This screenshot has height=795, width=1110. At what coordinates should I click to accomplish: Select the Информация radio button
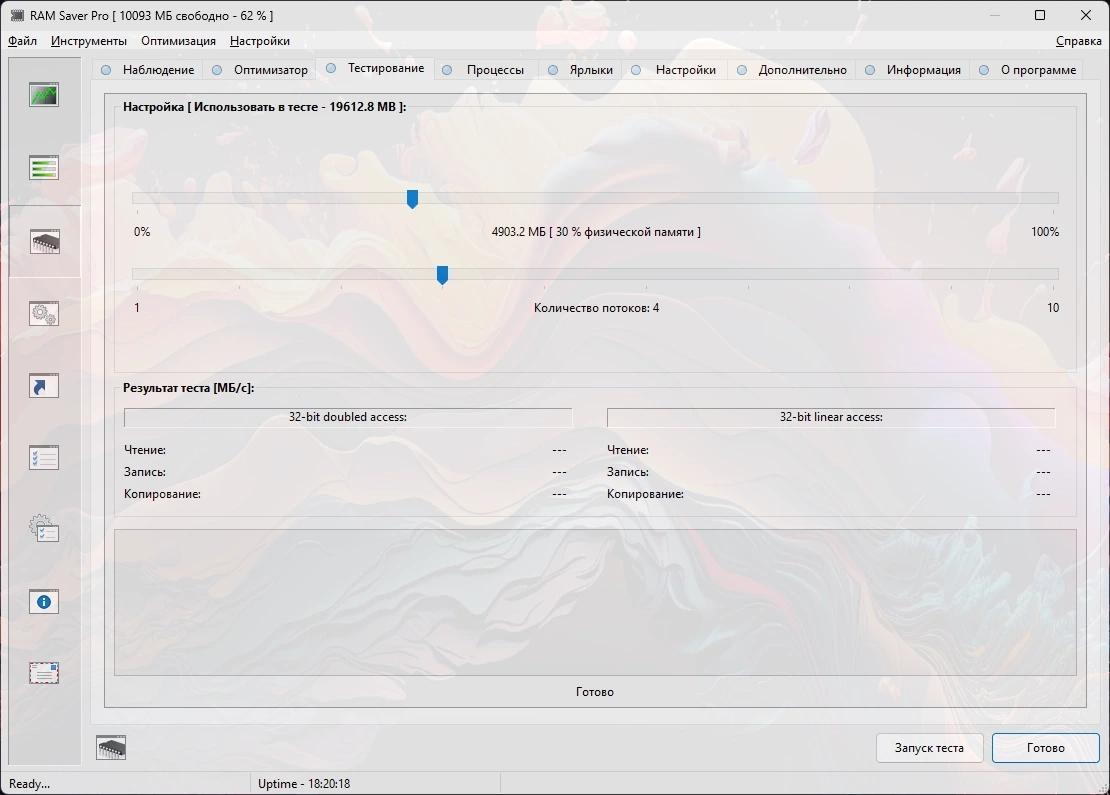click(870, 70)
